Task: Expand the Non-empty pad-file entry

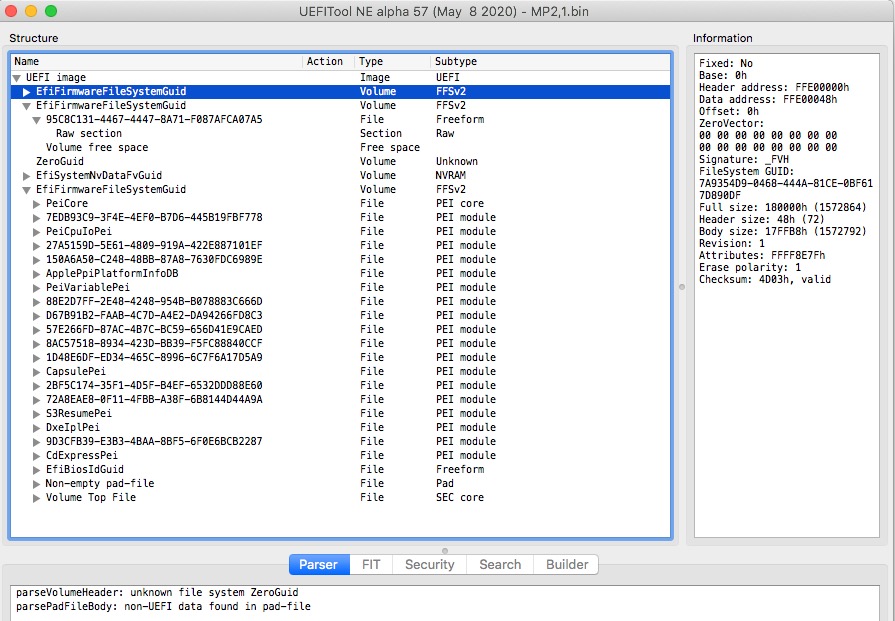Action: [x=37, y=483]
